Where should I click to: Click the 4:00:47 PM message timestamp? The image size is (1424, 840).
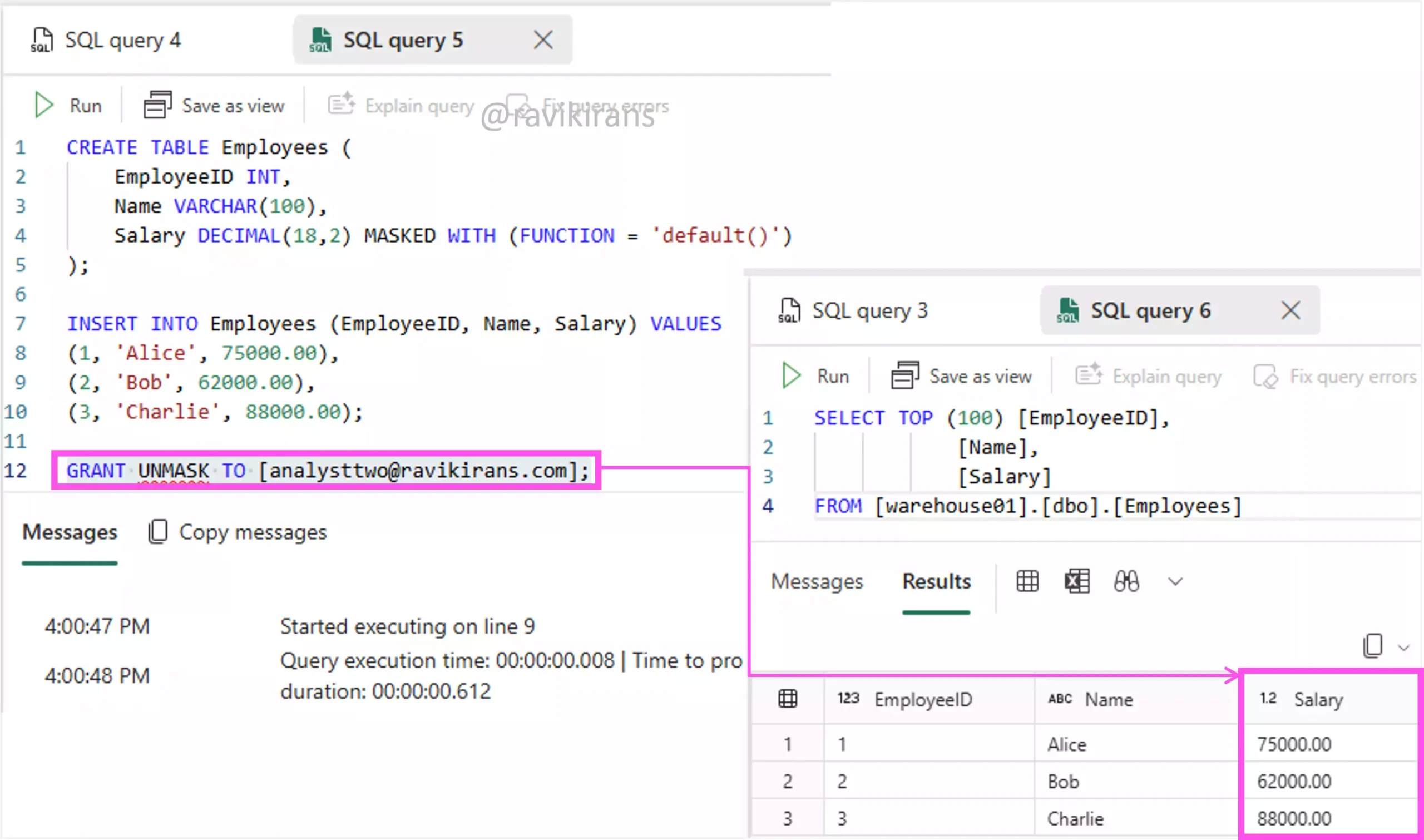pyautogui.click(x=97, y=626)
